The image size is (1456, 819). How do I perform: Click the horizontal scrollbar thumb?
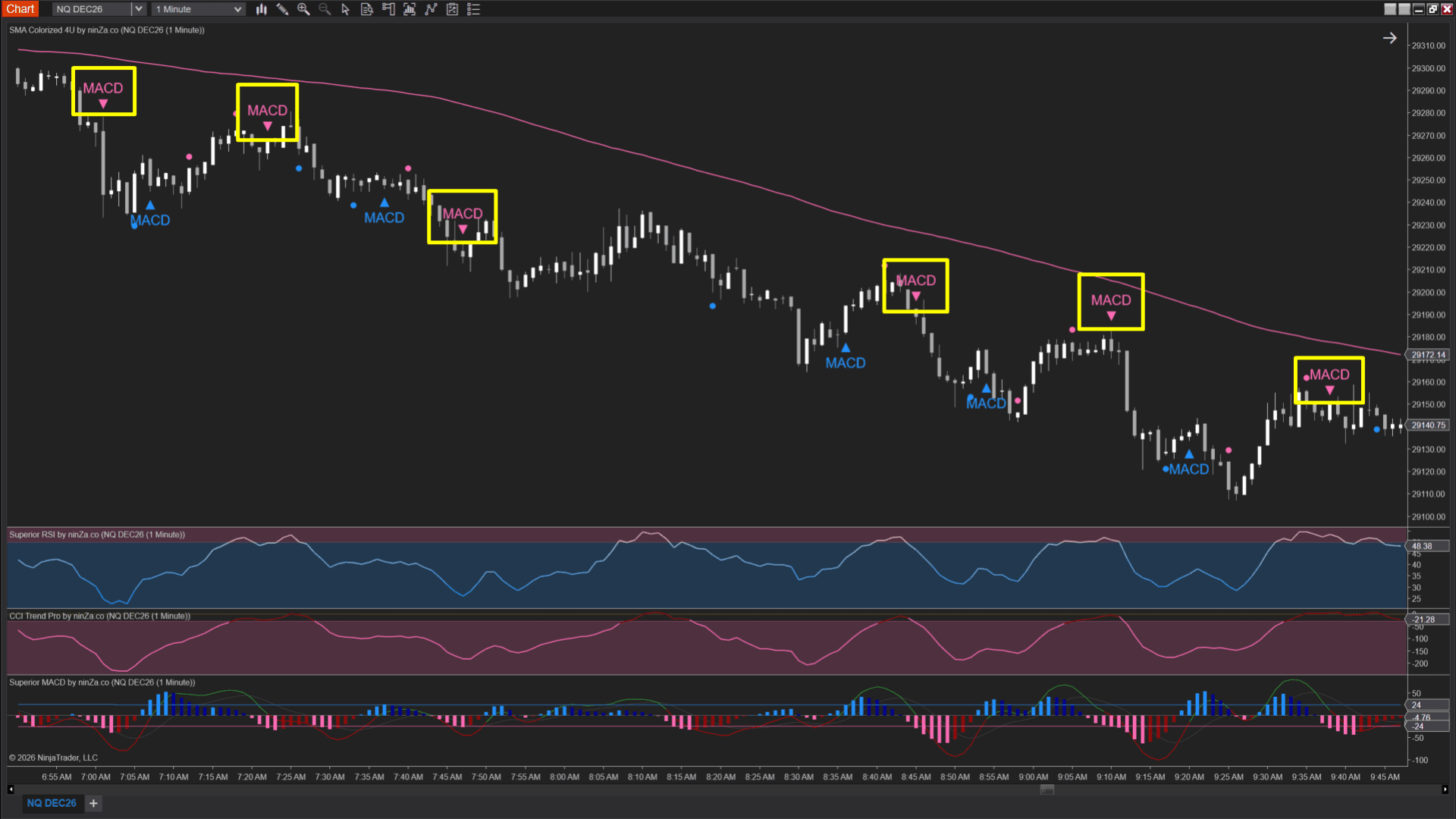coord(1047,789)
